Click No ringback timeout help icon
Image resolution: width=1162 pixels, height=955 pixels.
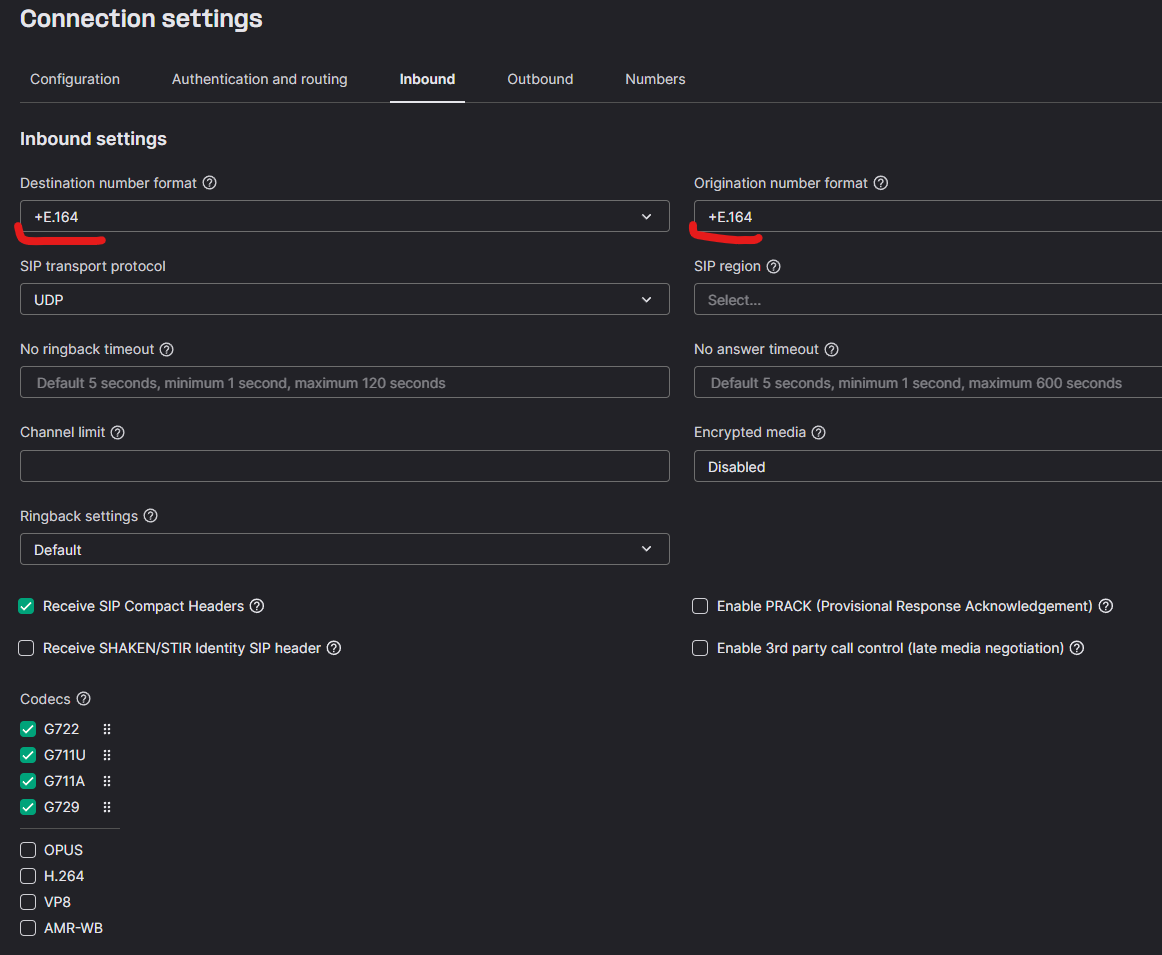(167, 350)
